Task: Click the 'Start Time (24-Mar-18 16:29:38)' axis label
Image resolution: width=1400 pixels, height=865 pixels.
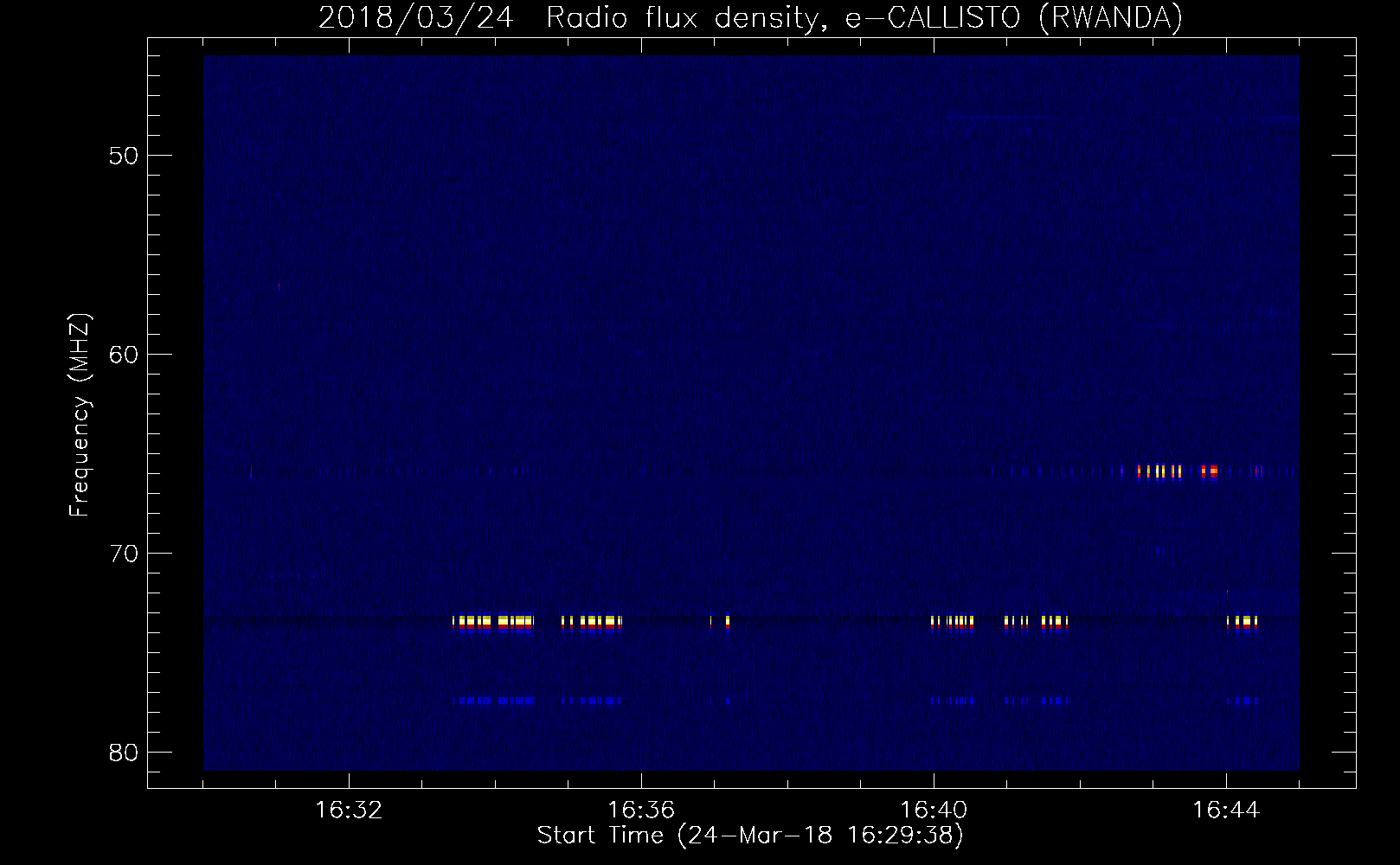Action: (x=750, y=836)
